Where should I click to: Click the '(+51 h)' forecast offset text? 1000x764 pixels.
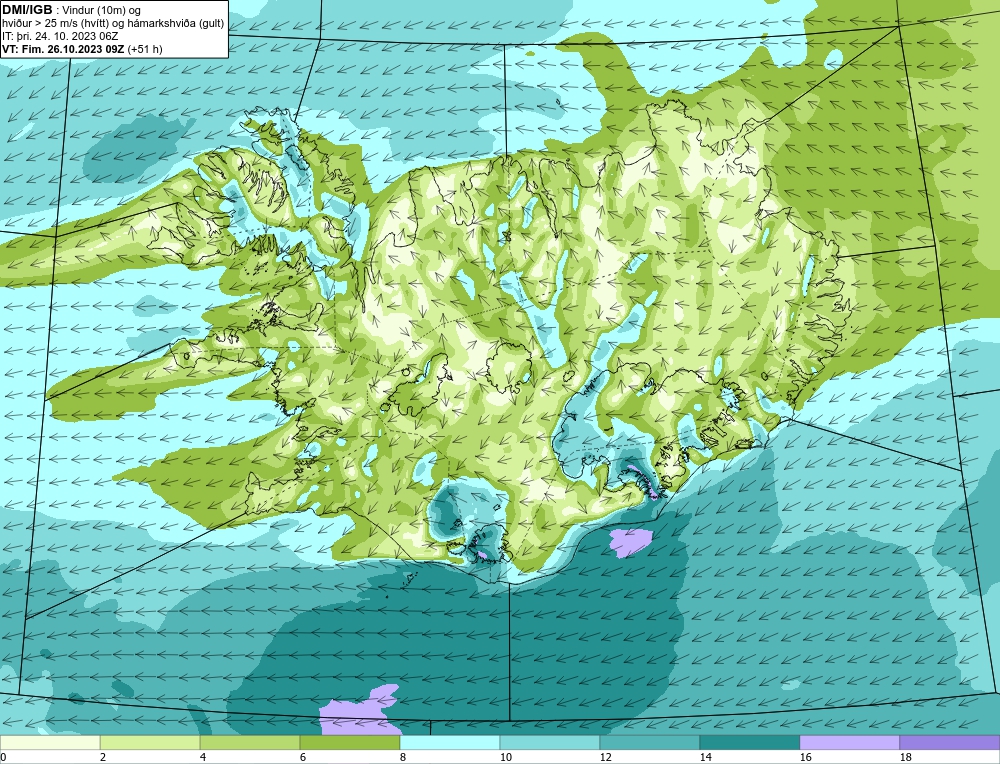145,49
